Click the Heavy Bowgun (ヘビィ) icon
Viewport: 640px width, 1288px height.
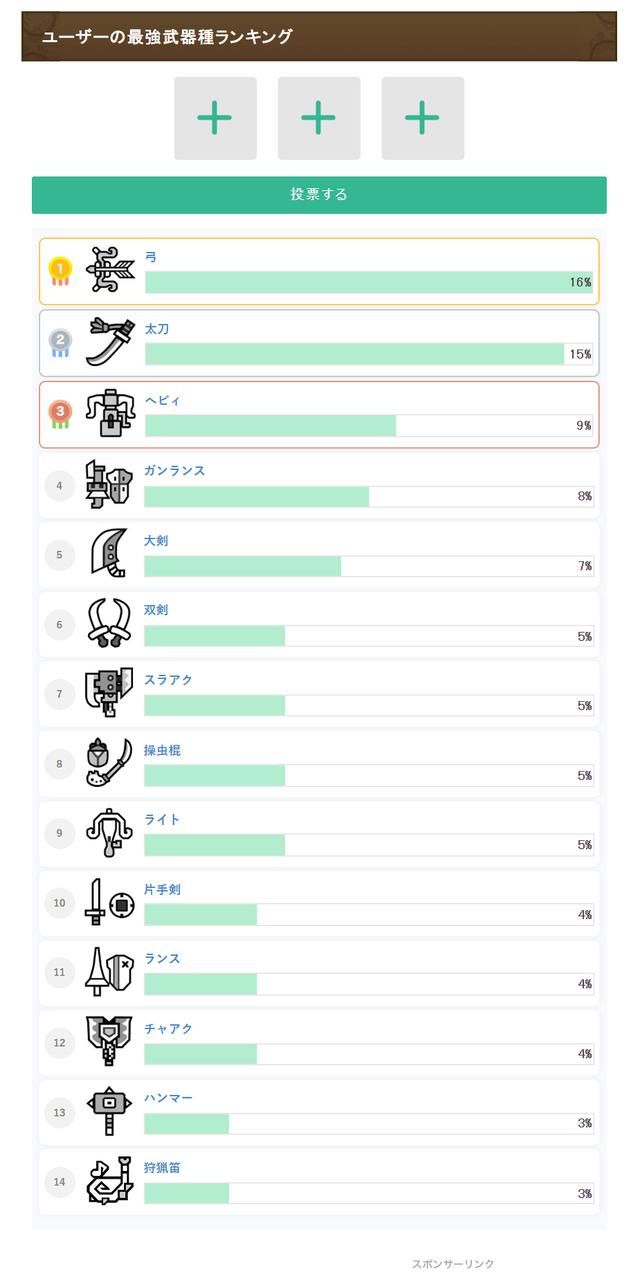(x=109, y=414)
